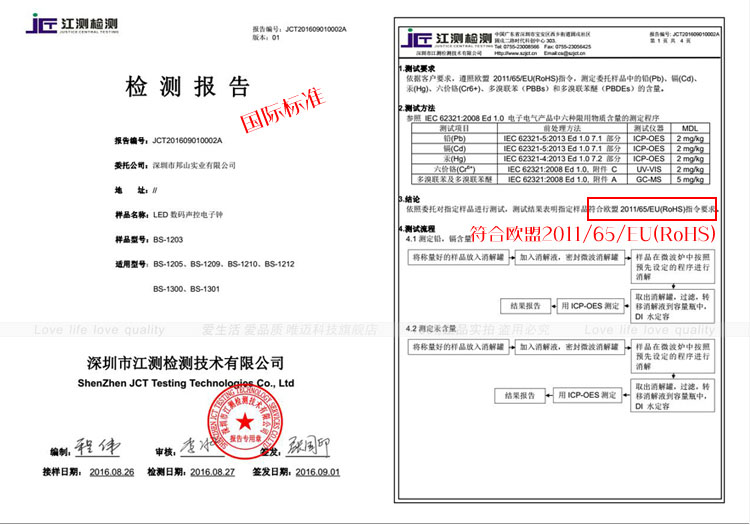The image size is (750, 525).
Task: Select the 版本: 01 line at the cover top
Action: pos(266,37)
